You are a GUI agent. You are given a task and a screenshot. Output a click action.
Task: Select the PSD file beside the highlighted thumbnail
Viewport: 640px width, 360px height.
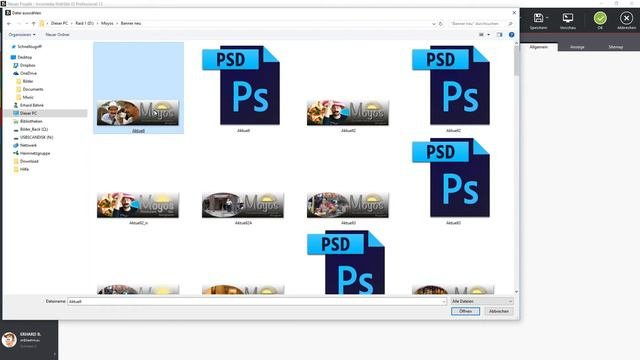243,85
